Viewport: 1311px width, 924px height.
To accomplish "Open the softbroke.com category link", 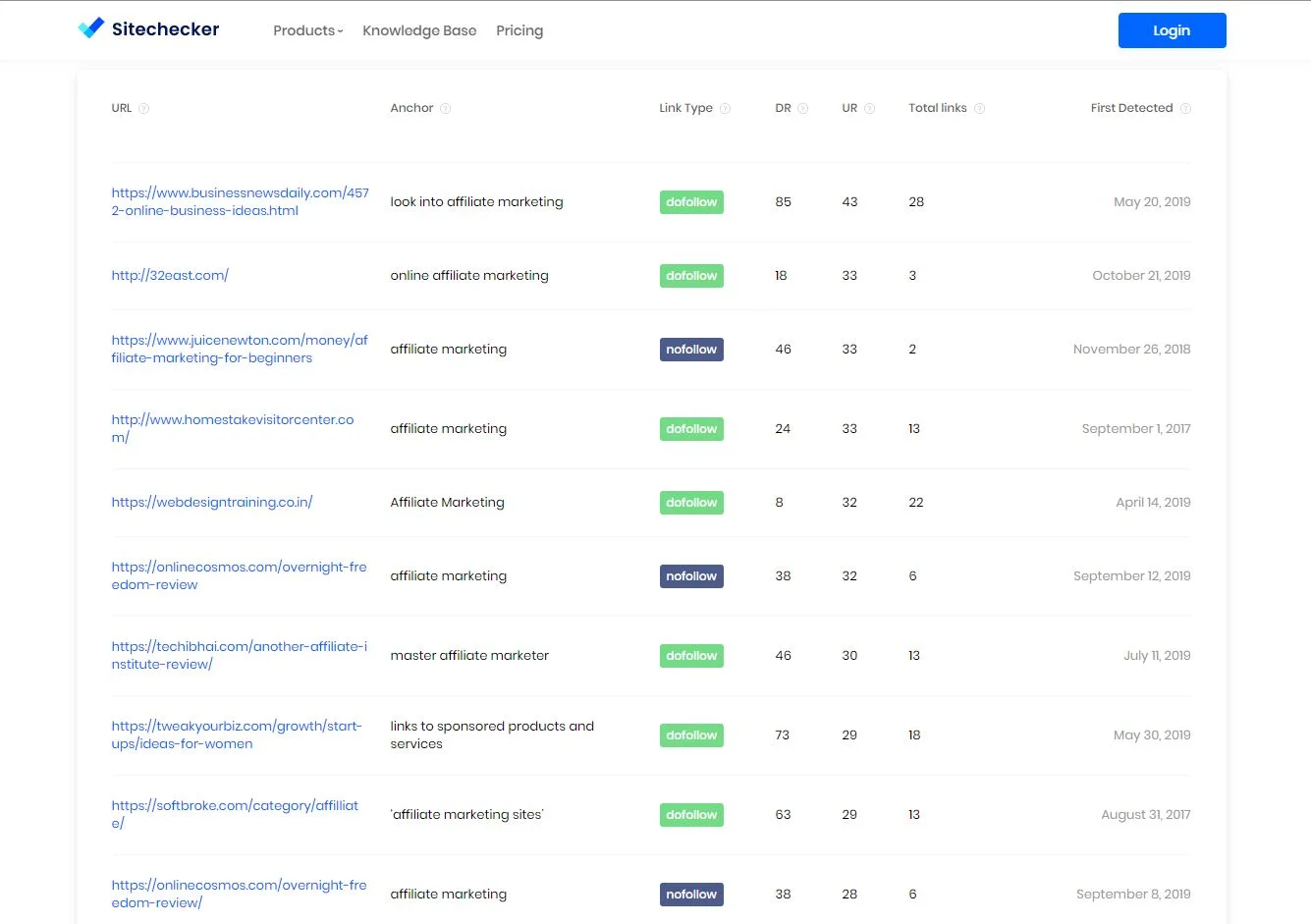I will [235, 814].
